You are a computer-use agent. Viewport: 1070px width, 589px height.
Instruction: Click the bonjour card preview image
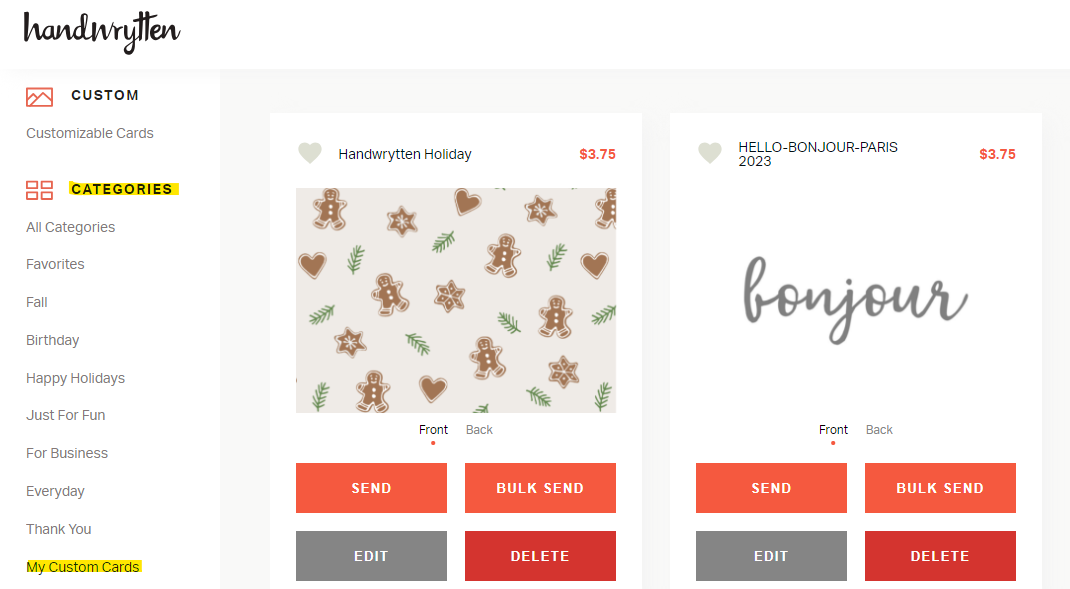(856, 300)
